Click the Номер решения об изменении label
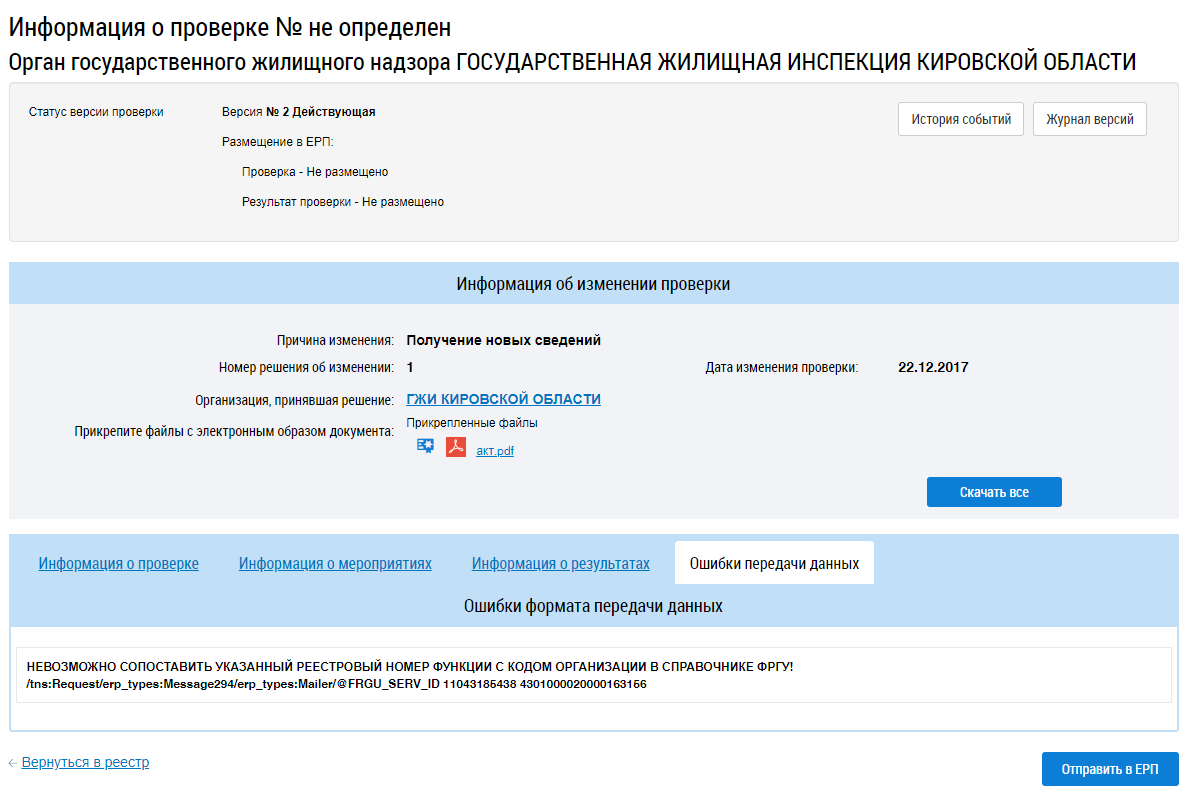 (306, 368)
